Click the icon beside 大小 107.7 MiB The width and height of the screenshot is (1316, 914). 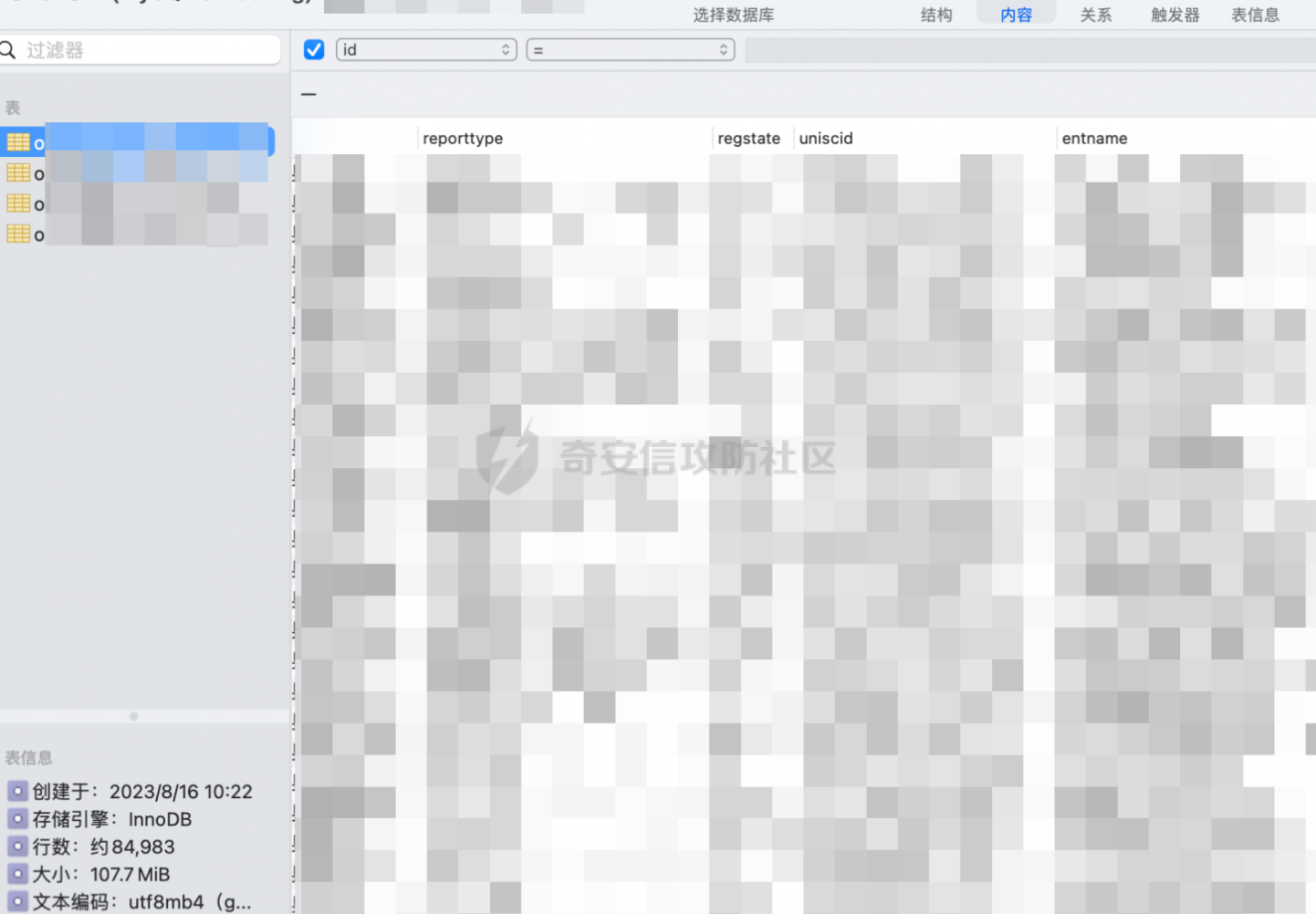pos(16,873)
